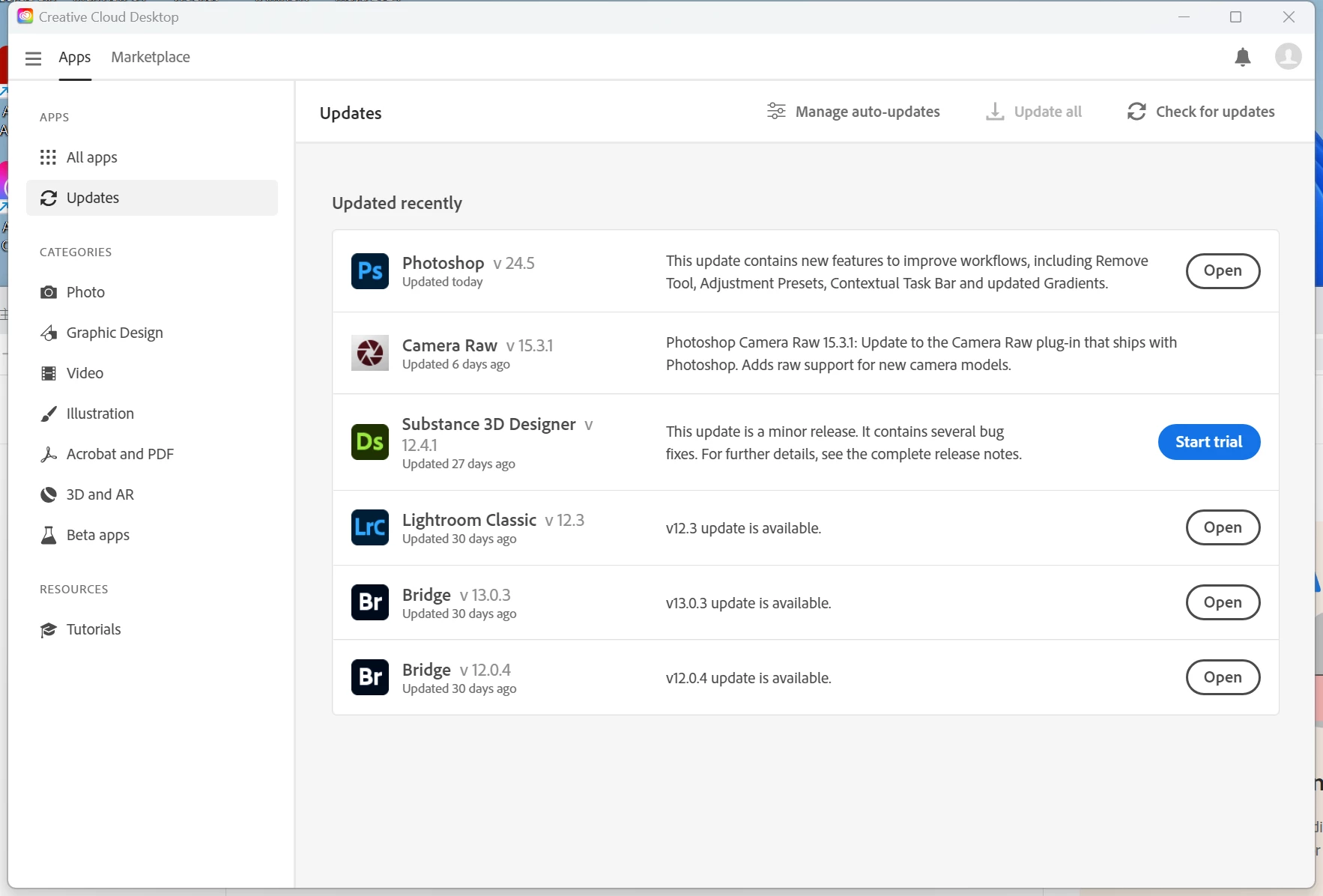This screenshot has width=1323, height=896.
Task: Click the Manage auto-updates sliders icon
Action: tap(776, 112)
